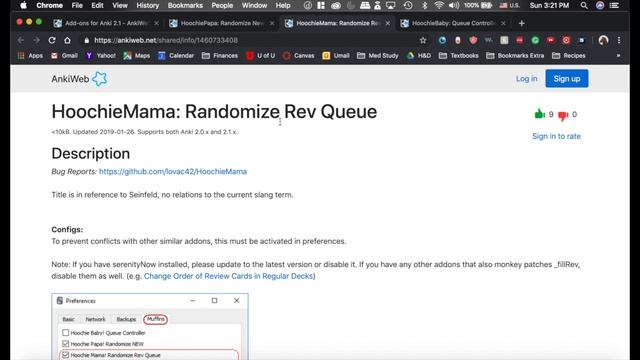The width and height of the screenshot is (640, 360).
Task: Open a new browser tab
Action: point(521,23)
